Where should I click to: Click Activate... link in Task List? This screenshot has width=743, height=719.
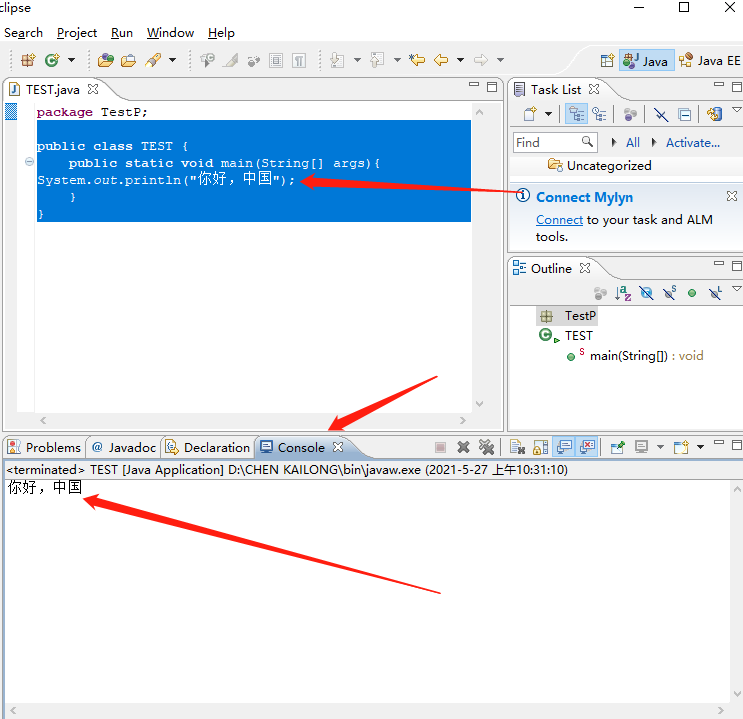point(692,142)
